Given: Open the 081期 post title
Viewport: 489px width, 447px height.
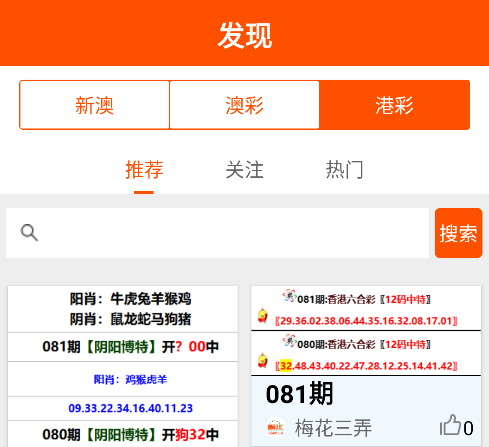Looking at the screenshot, I should coord(299,394).
